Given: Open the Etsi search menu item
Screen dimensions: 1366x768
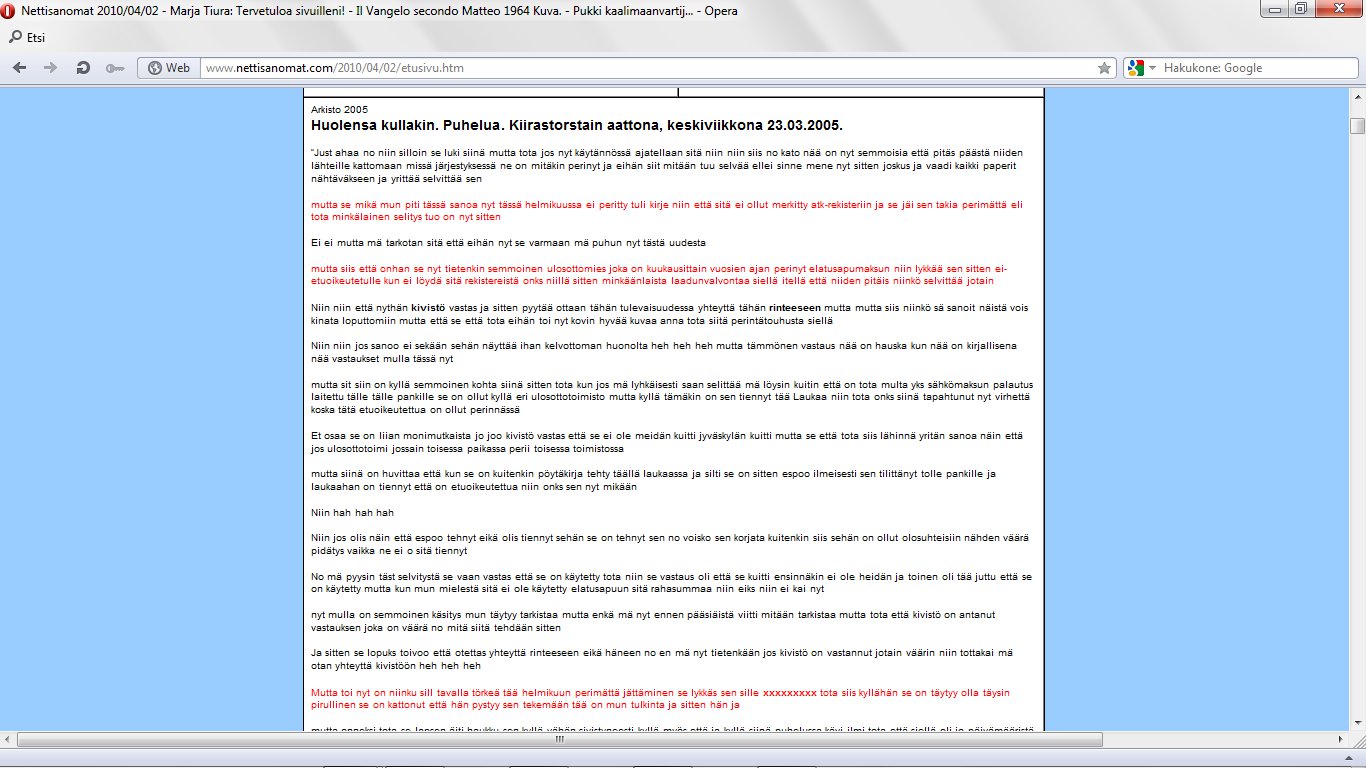Looking at the screenshot, I should [36, 38].
